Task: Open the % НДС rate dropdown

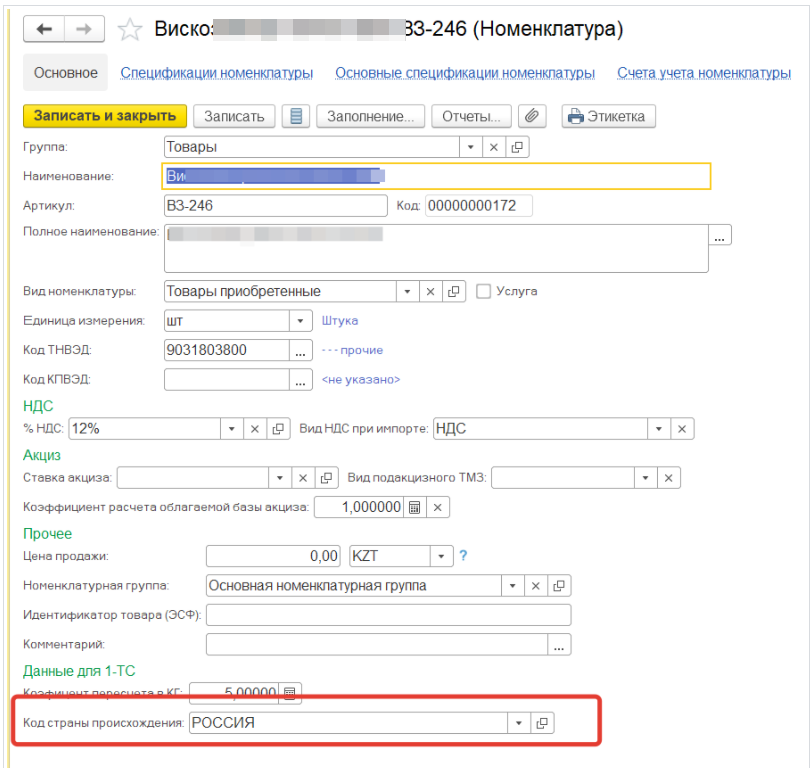Action: click(x=231, y=429)
